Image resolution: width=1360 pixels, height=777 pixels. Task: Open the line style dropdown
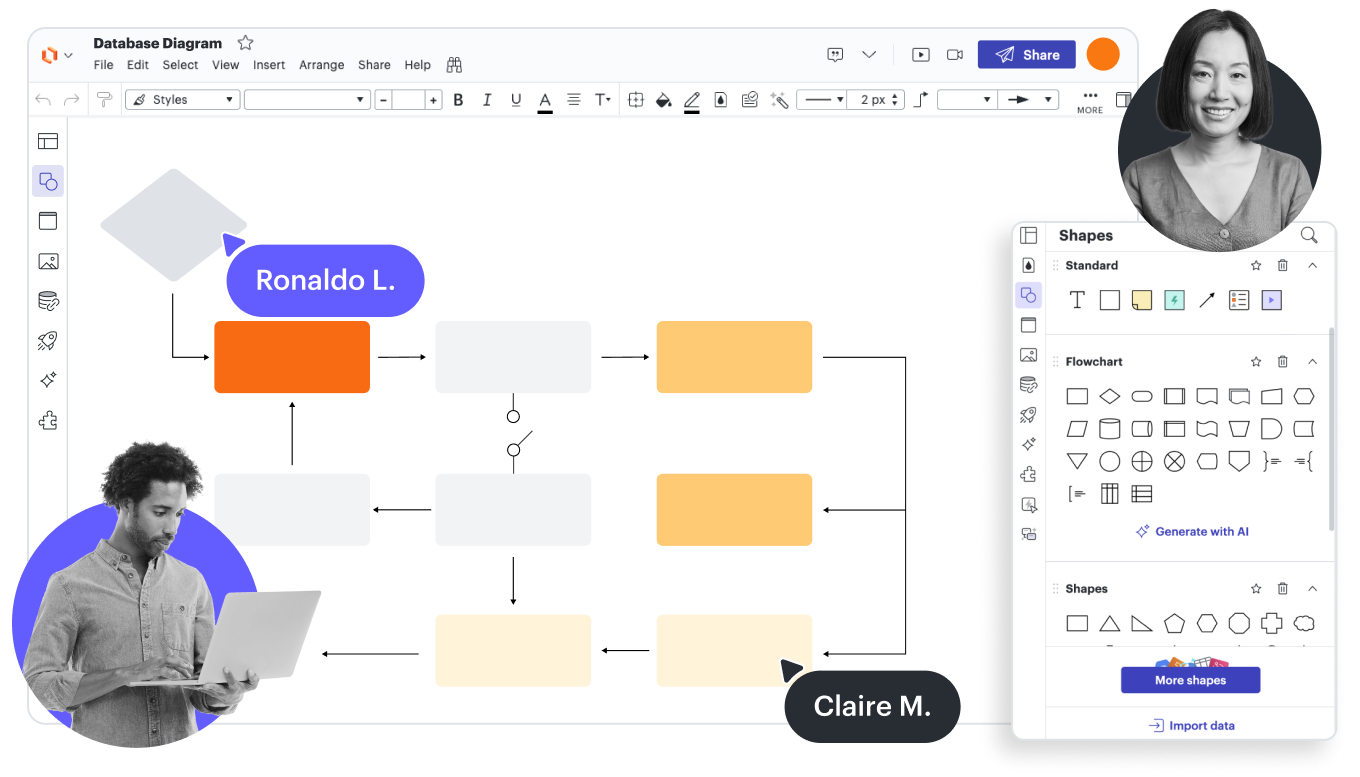824,100
